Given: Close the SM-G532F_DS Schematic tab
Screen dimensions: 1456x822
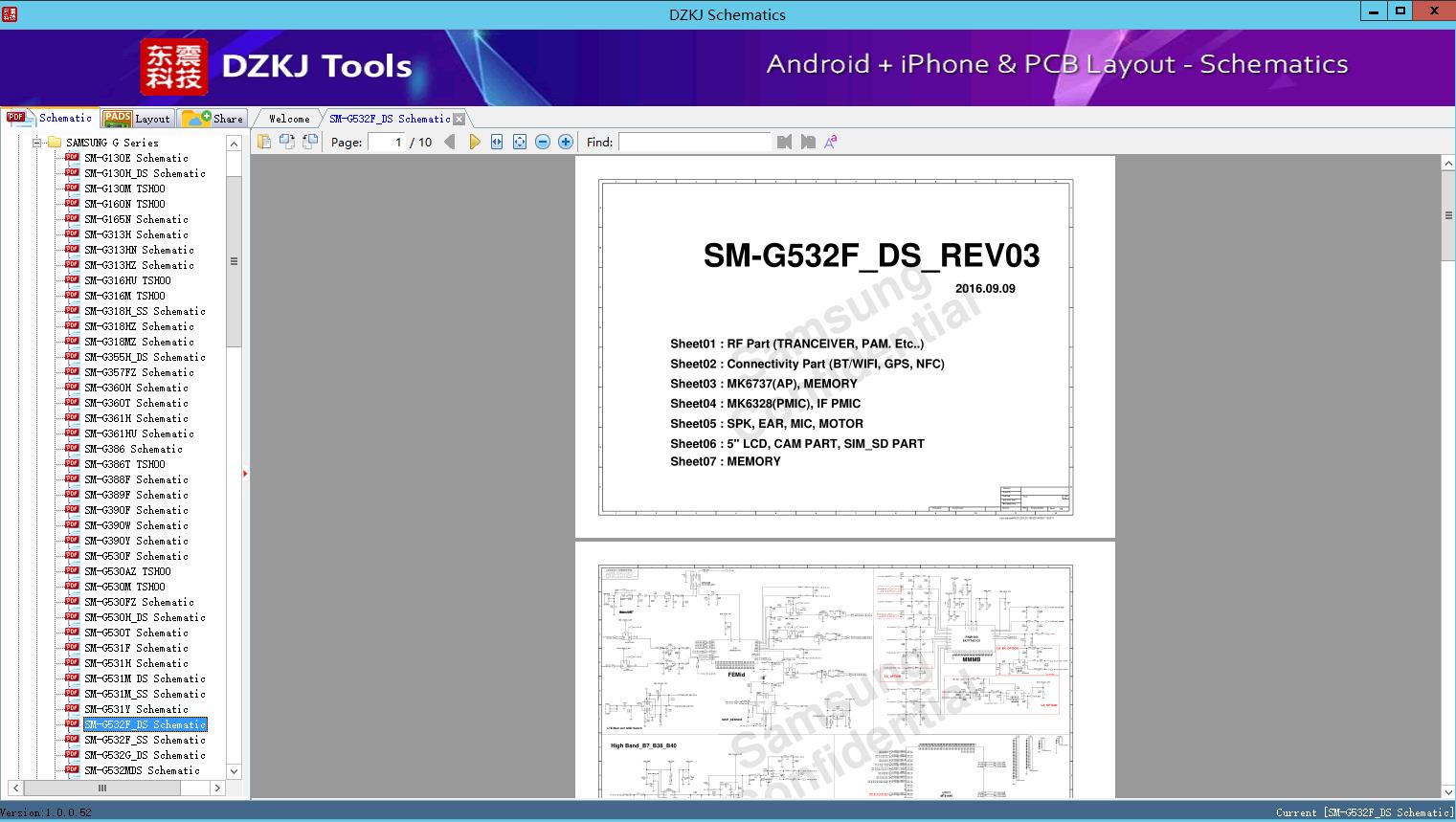Looking at the screenshot, I should [459, 119].
